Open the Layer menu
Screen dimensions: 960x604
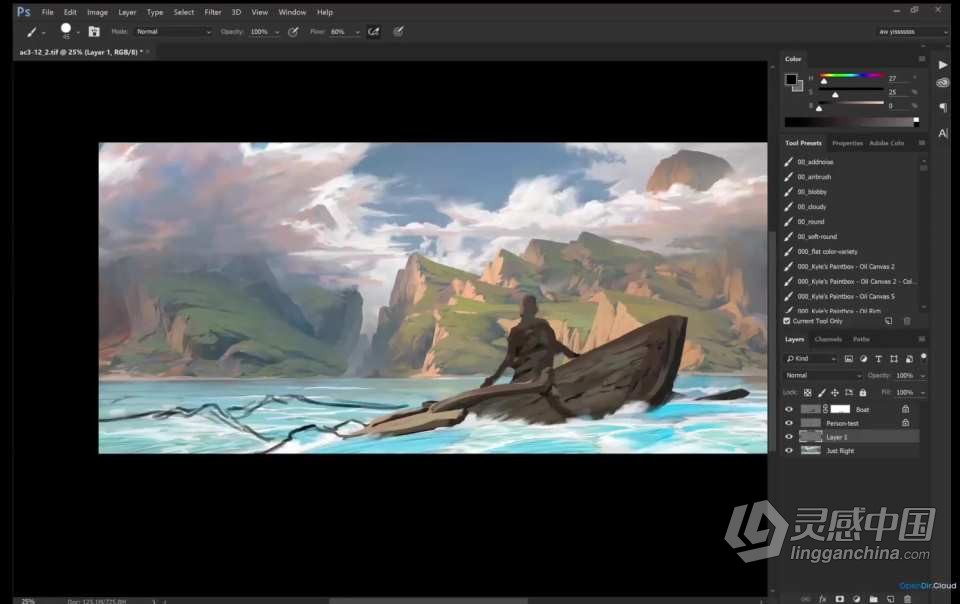127,12
